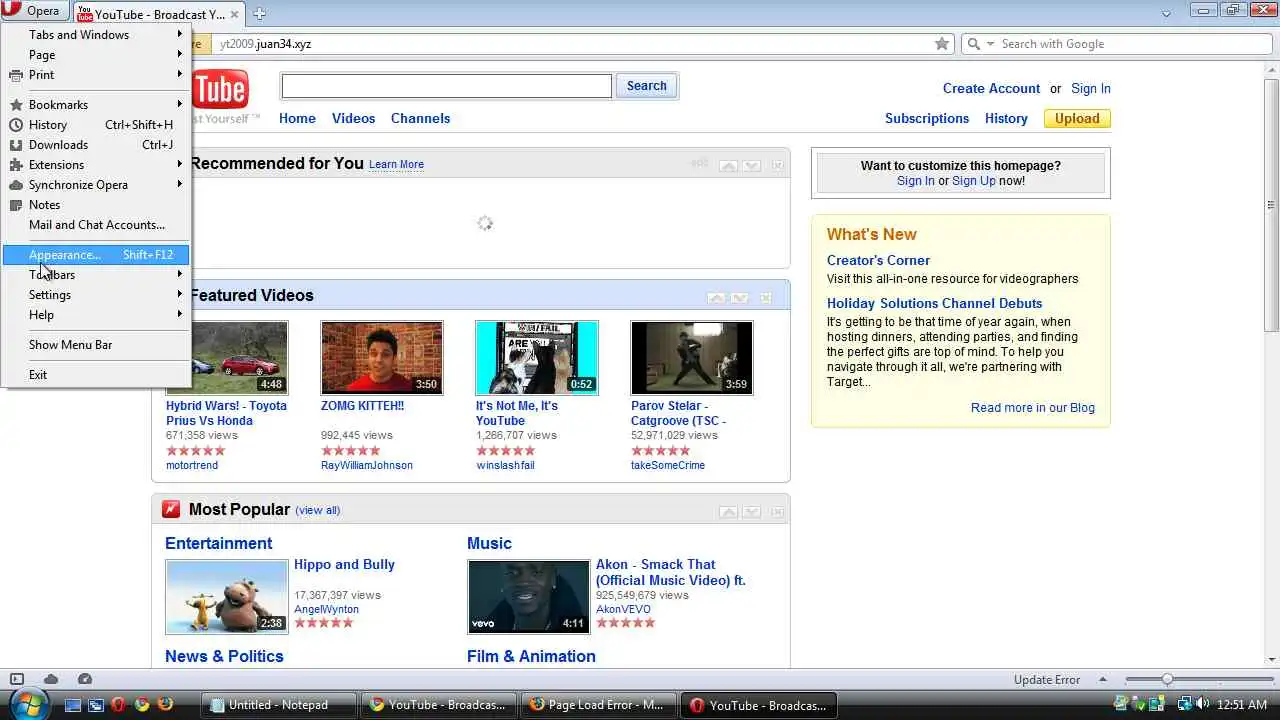Expand Tabs and Windows submenu
The height and width of the screenshot is (720, 1280).
pyautogui.click(x=96, y=35)
